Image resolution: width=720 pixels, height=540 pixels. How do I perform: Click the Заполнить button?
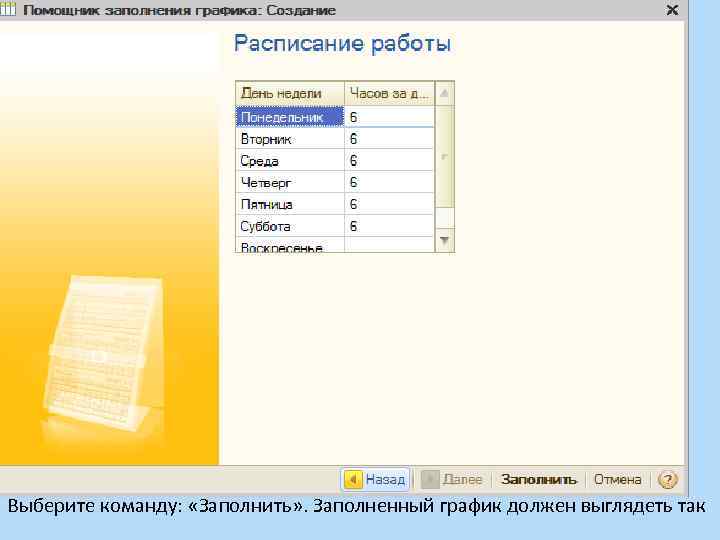[539, 479]
